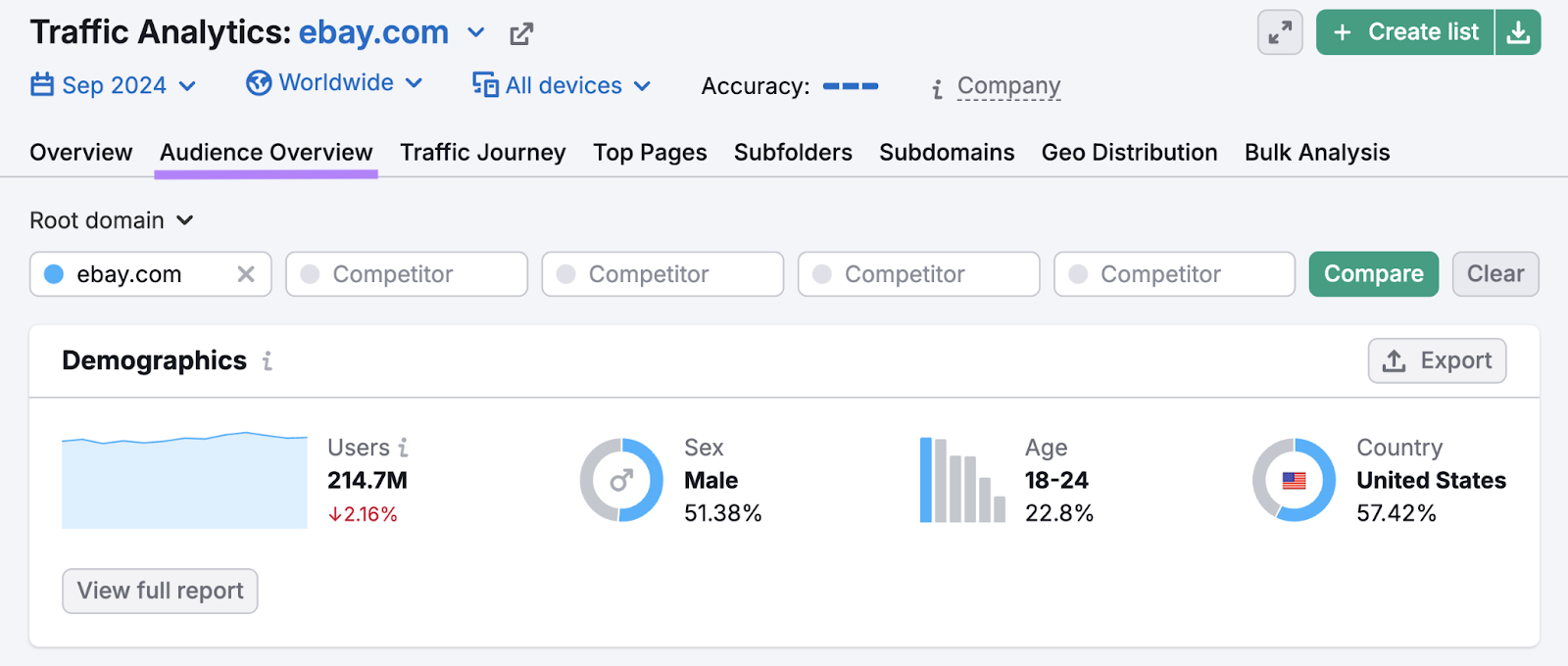Open the All devices dropdown
This screenshot has width=1568, height=666.
563,85
